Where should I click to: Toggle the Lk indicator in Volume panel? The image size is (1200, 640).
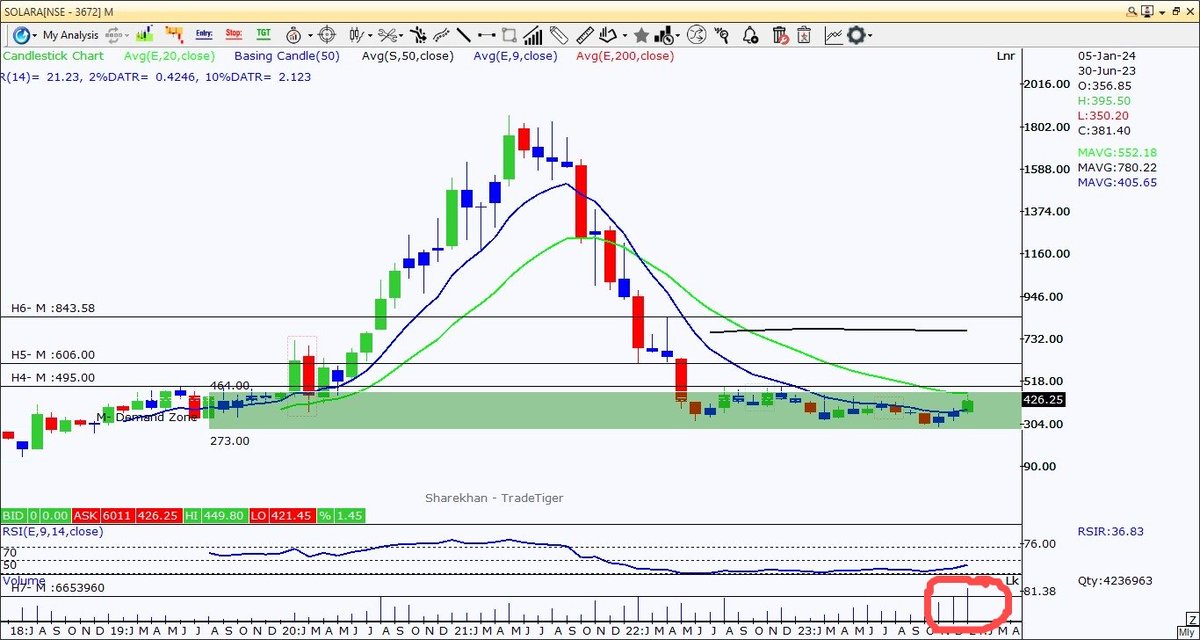coord(1011,581)
